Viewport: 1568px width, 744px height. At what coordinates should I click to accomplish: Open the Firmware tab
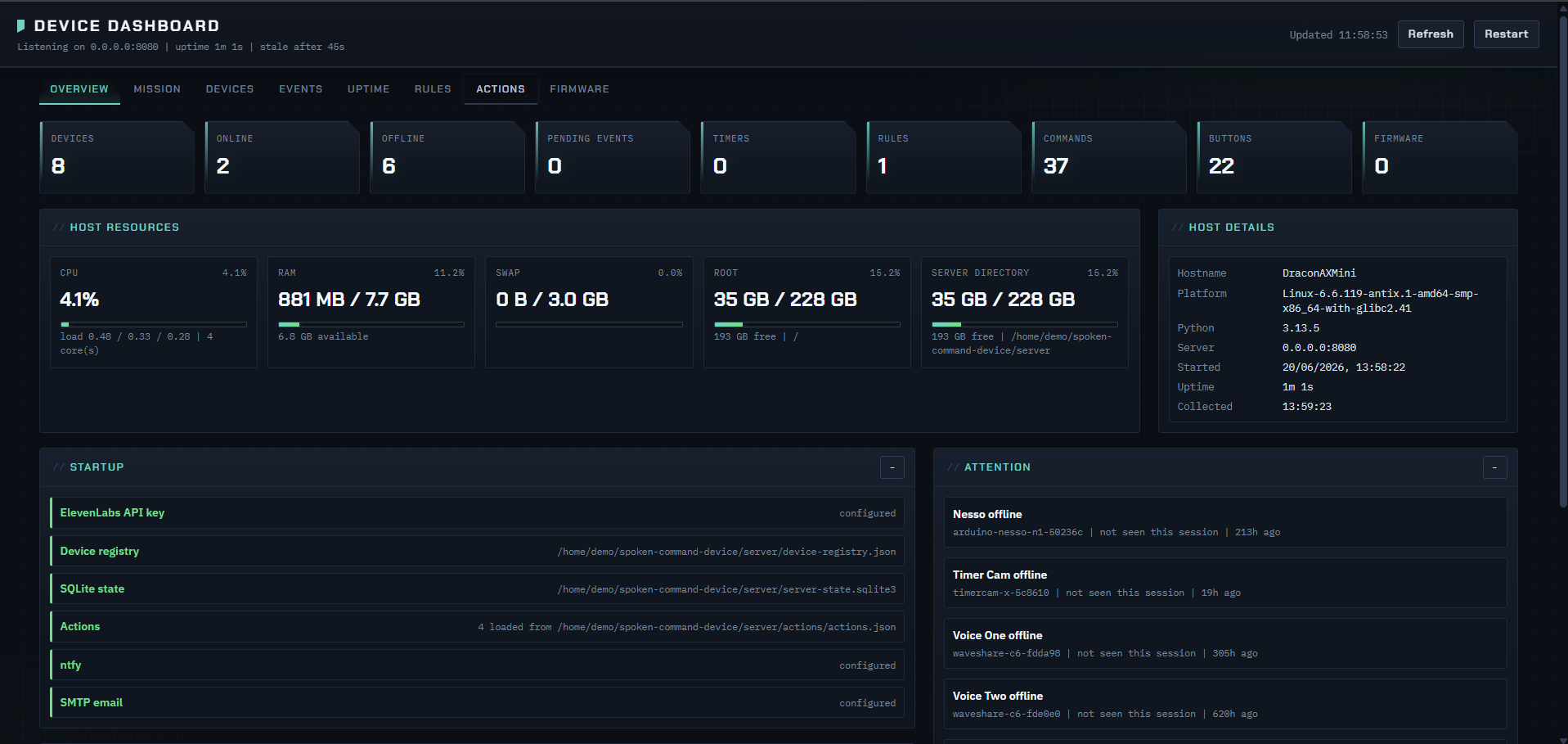579,89
